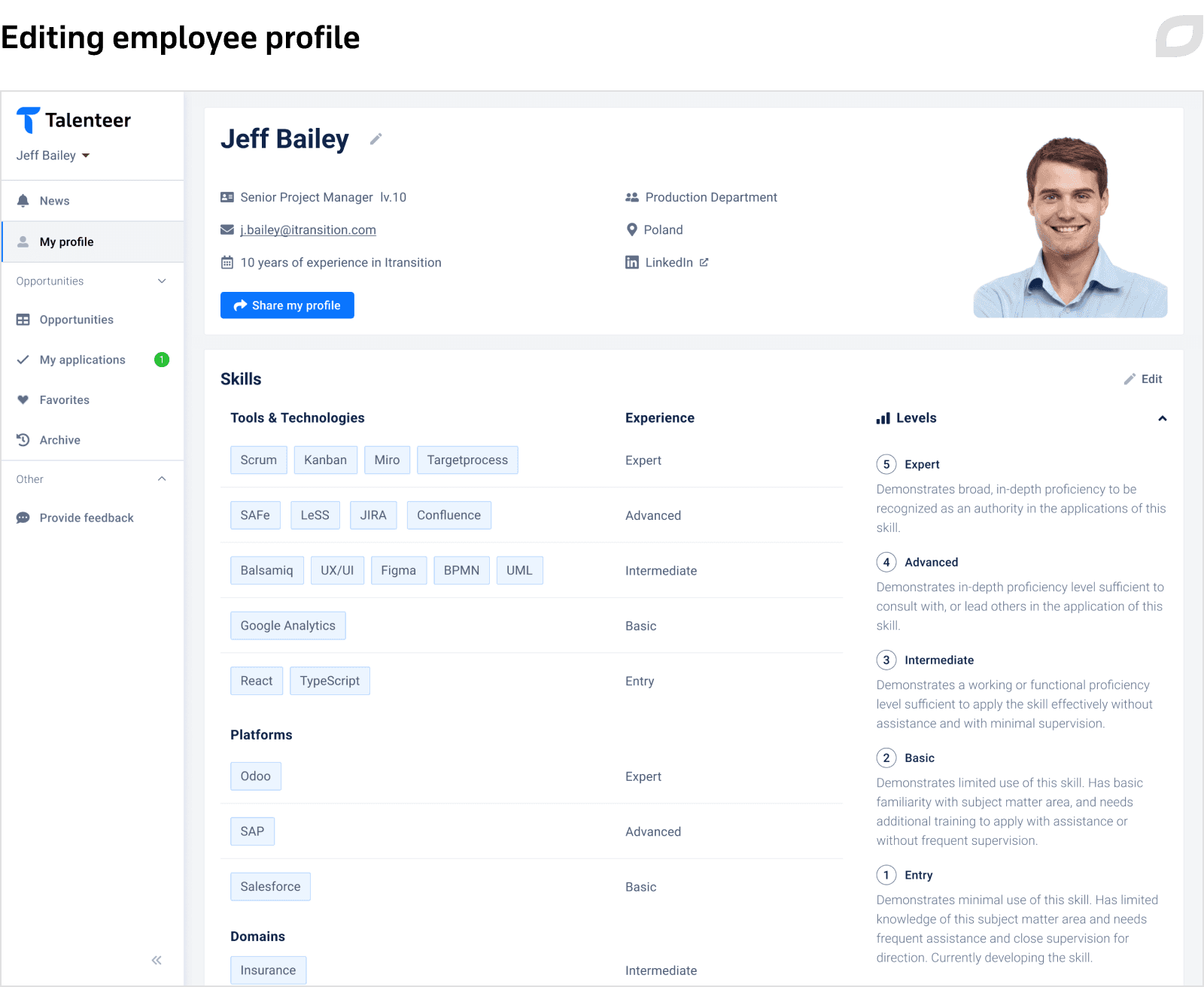Collapse the sidebar with double chevron
The image size is (1204, 987).
coord(157,960)
